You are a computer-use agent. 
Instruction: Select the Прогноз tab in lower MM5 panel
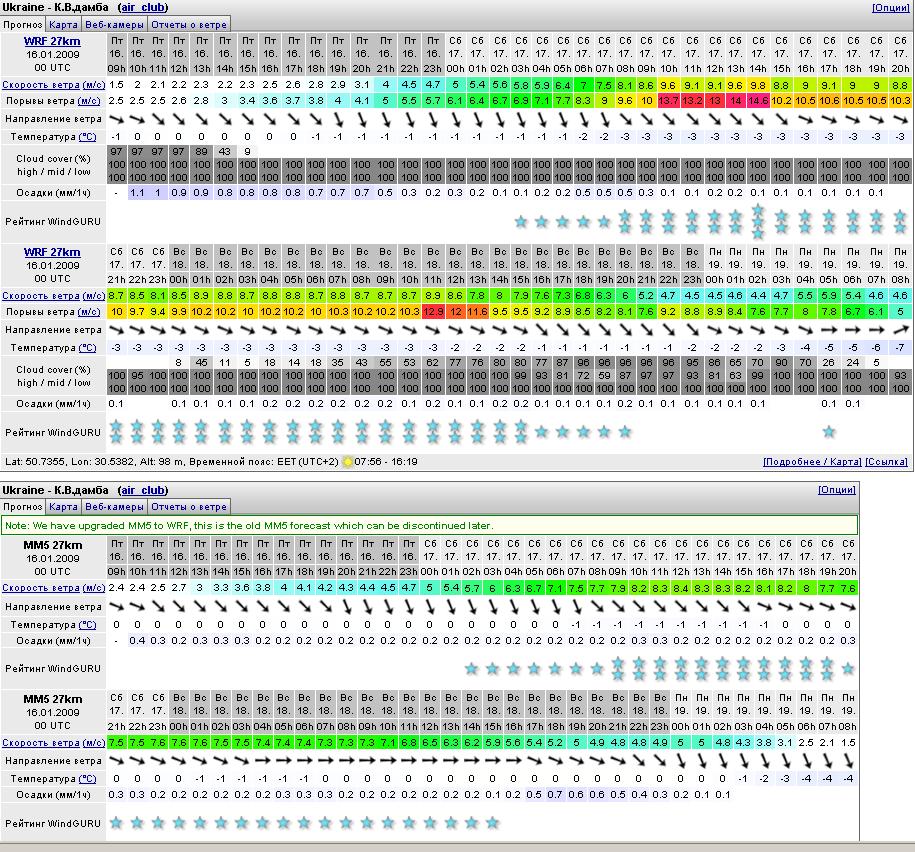click(x=23, y=507)
